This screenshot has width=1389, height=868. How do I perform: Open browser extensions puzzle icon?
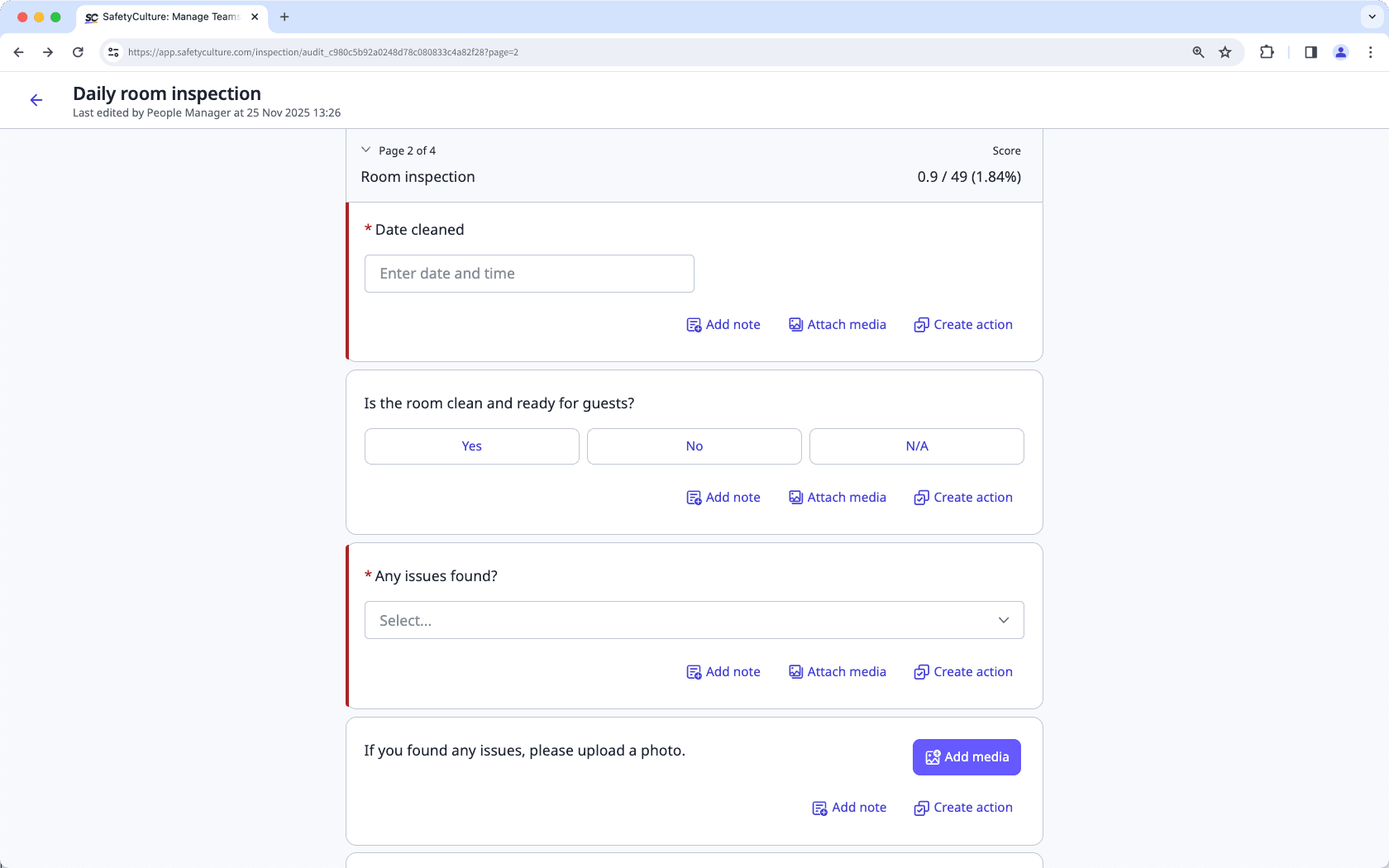click(x=1267, y=52)
